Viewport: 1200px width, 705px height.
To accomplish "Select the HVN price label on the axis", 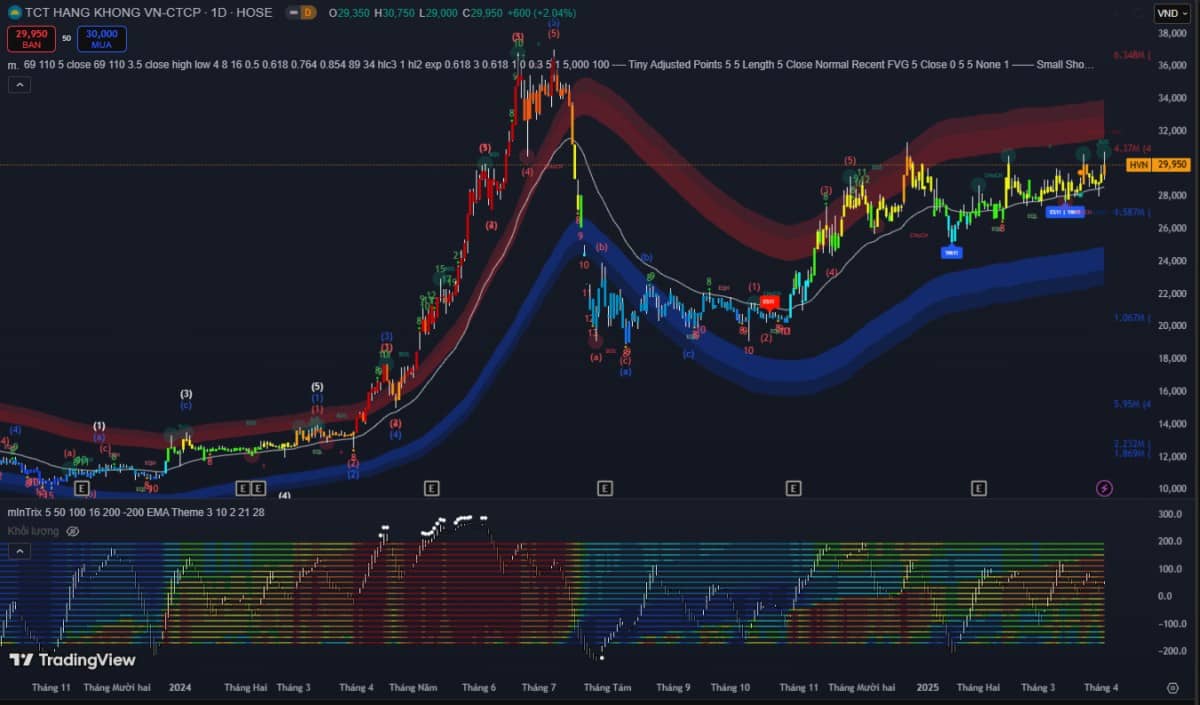I will (x=1137, y=165).
